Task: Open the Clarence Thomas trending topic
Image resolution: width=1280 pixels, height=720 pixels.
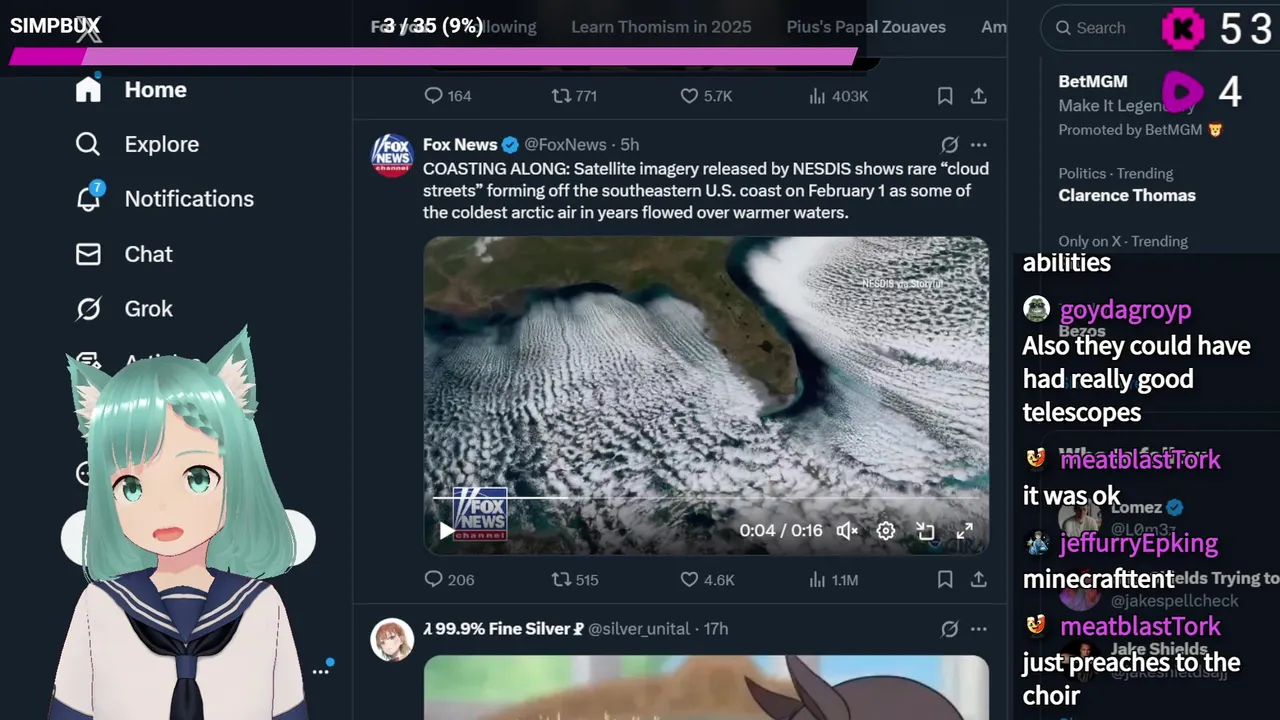Action: coord(1127,195)
